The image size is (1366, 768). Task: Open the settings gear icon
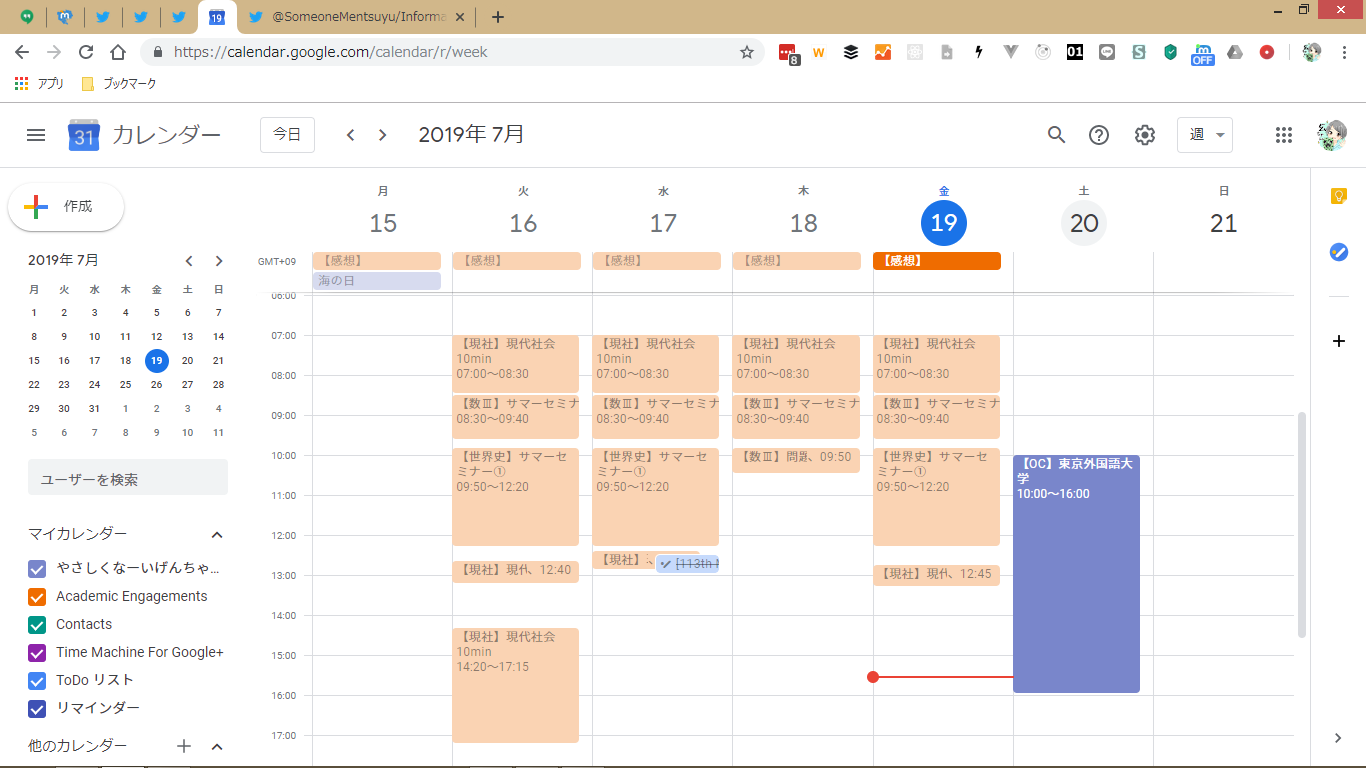[1145, 135]
